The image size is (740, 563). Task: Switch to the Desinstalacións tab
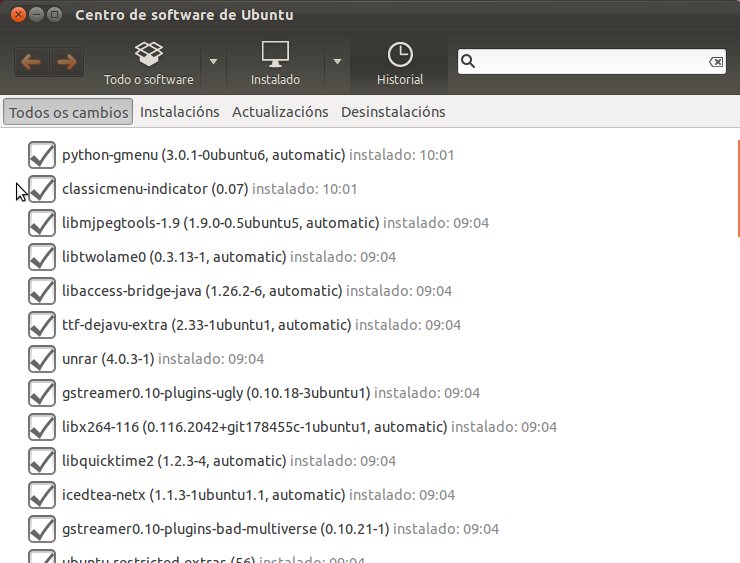(x=393, y=112)
